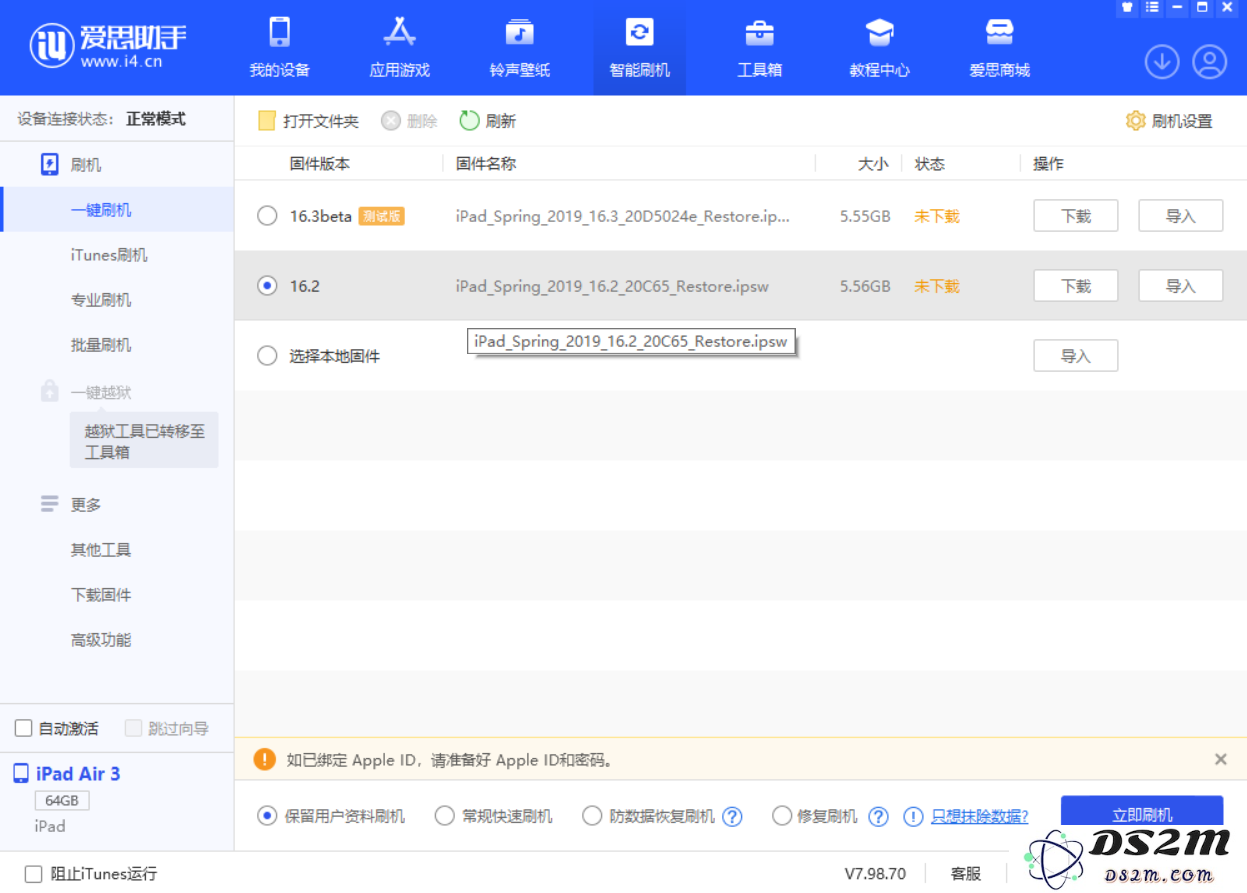
Task: Select the 16.3beta firmware radio button
Action: (x=267, y=216)
